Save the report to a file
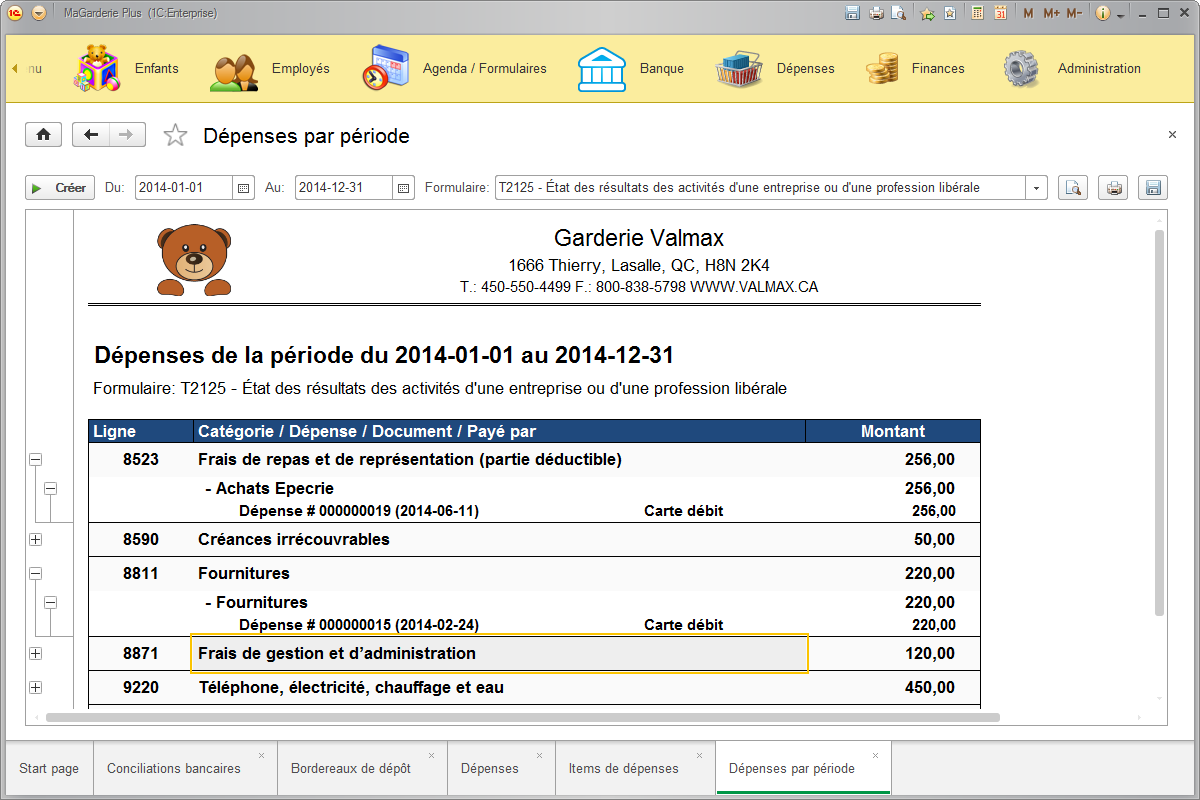The height and width of the screenshot is (800, 1200). 1152,187
